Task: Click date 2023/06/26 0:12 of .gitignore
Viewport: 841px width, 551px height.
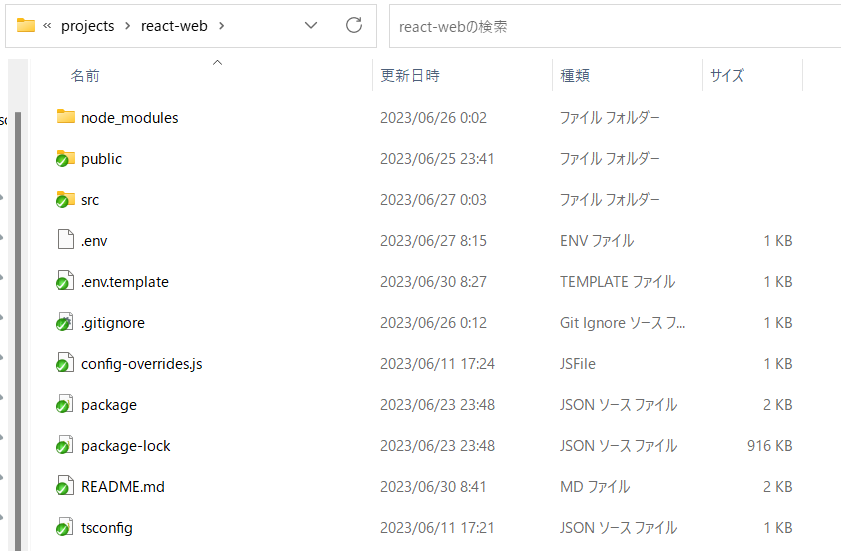Action: [x=433, y=323]
